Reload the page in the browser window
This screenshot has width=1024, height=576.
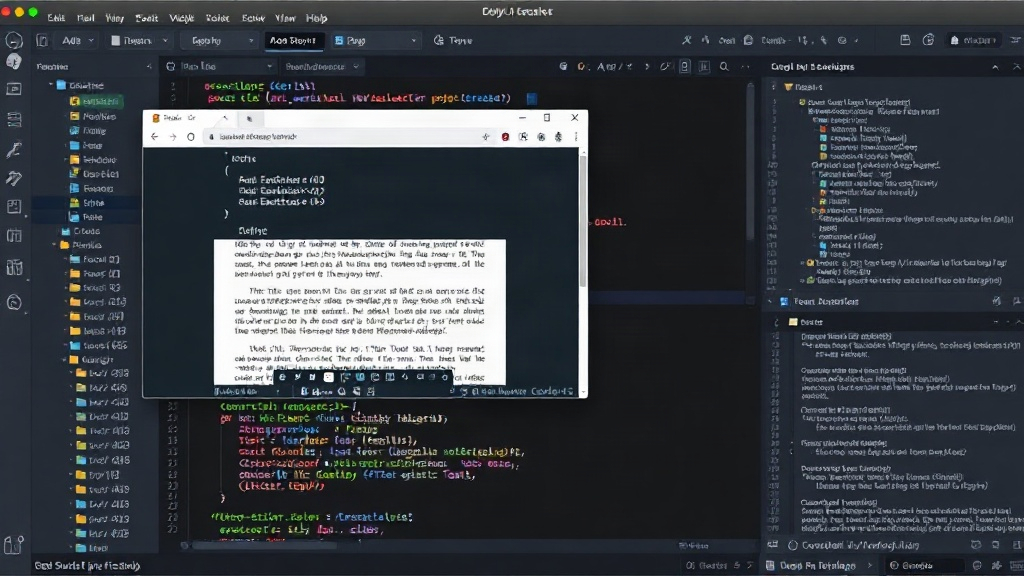click(191, 136)
